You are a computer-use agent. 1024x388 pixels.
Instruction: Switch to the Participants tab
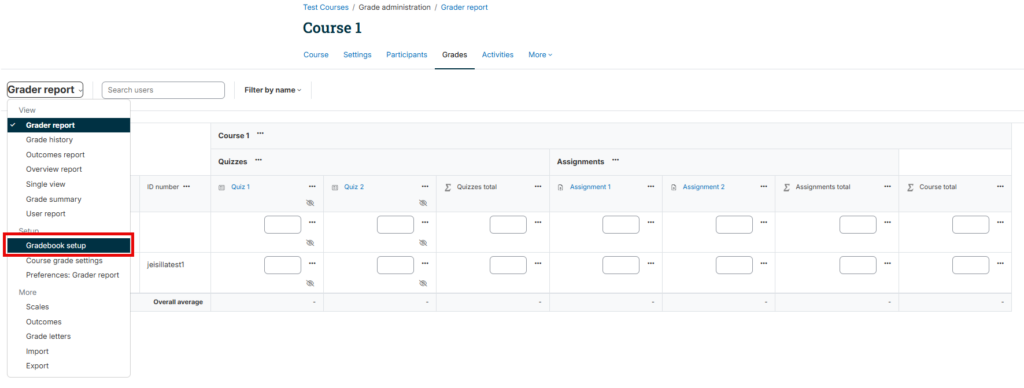(x=406, y=55)
